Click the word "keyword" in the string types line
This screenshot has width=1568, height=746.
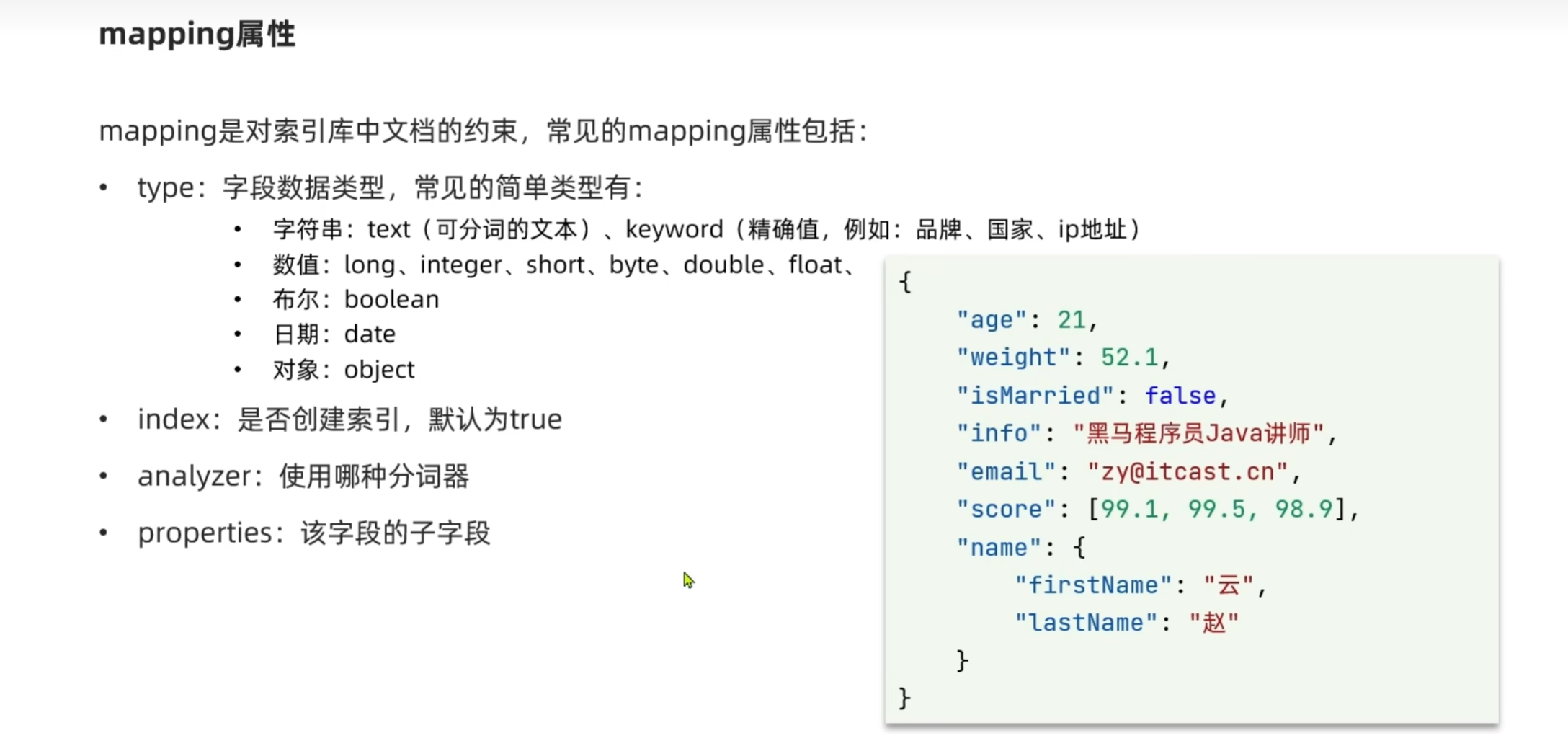click(674, 229)
